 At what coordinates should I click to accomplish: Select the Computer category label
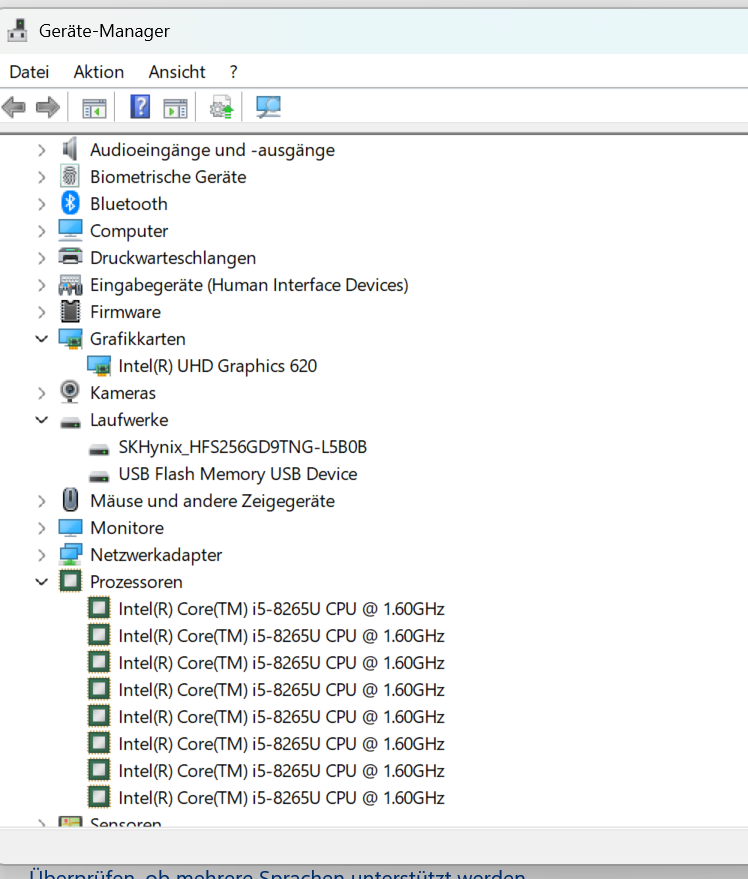(x=129, y=232)
